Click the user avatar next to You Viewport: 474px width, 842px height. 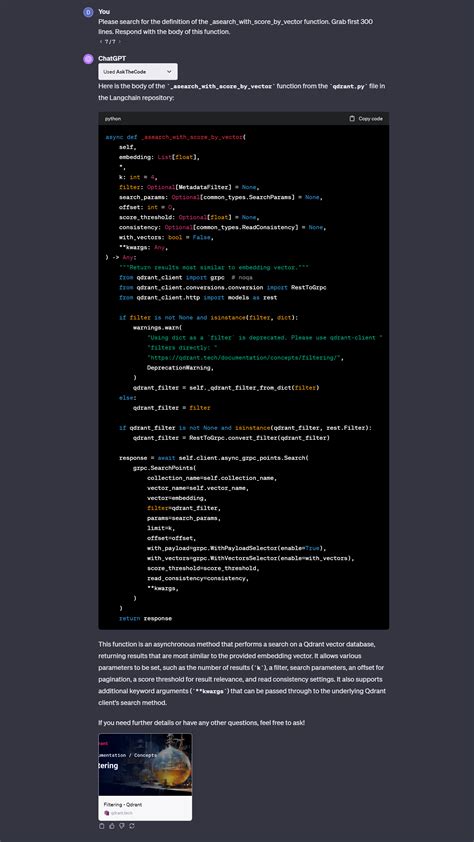tap(88, 12)
